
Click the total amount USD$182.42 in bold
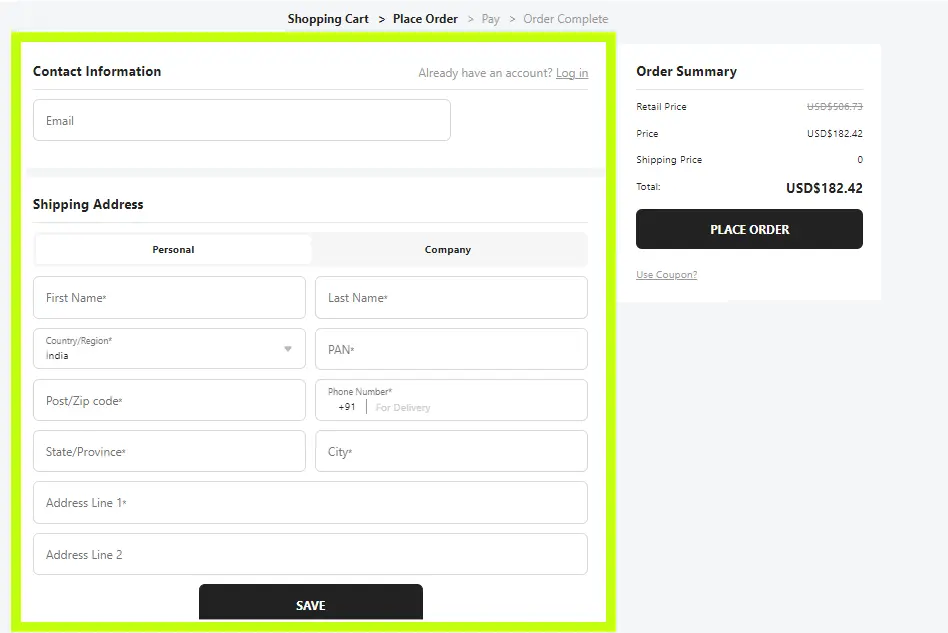tap(824, 188)
